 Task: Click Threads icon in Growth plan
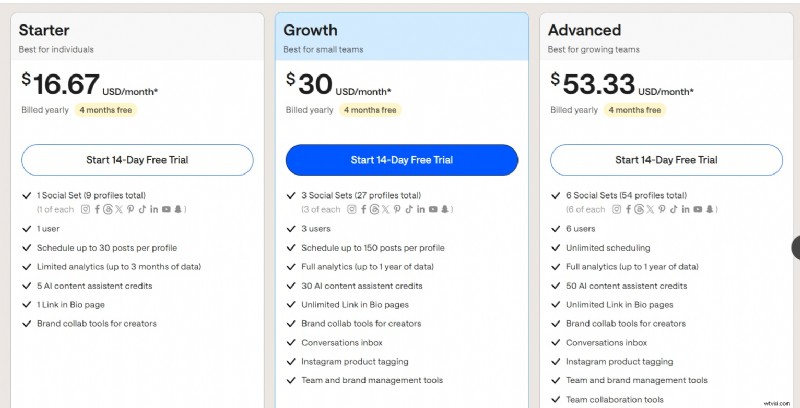374,209
